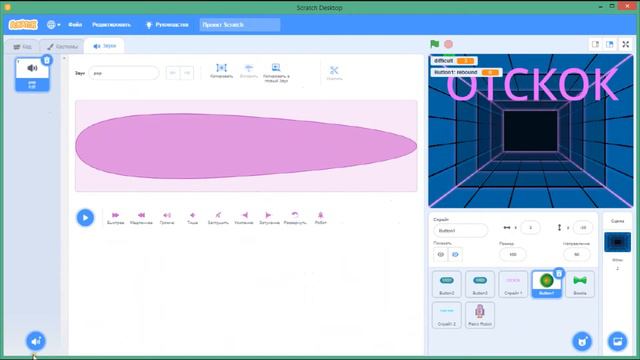Open the File (Файл) menu
This screenshot has height=360, width=640.
point(75,24)
